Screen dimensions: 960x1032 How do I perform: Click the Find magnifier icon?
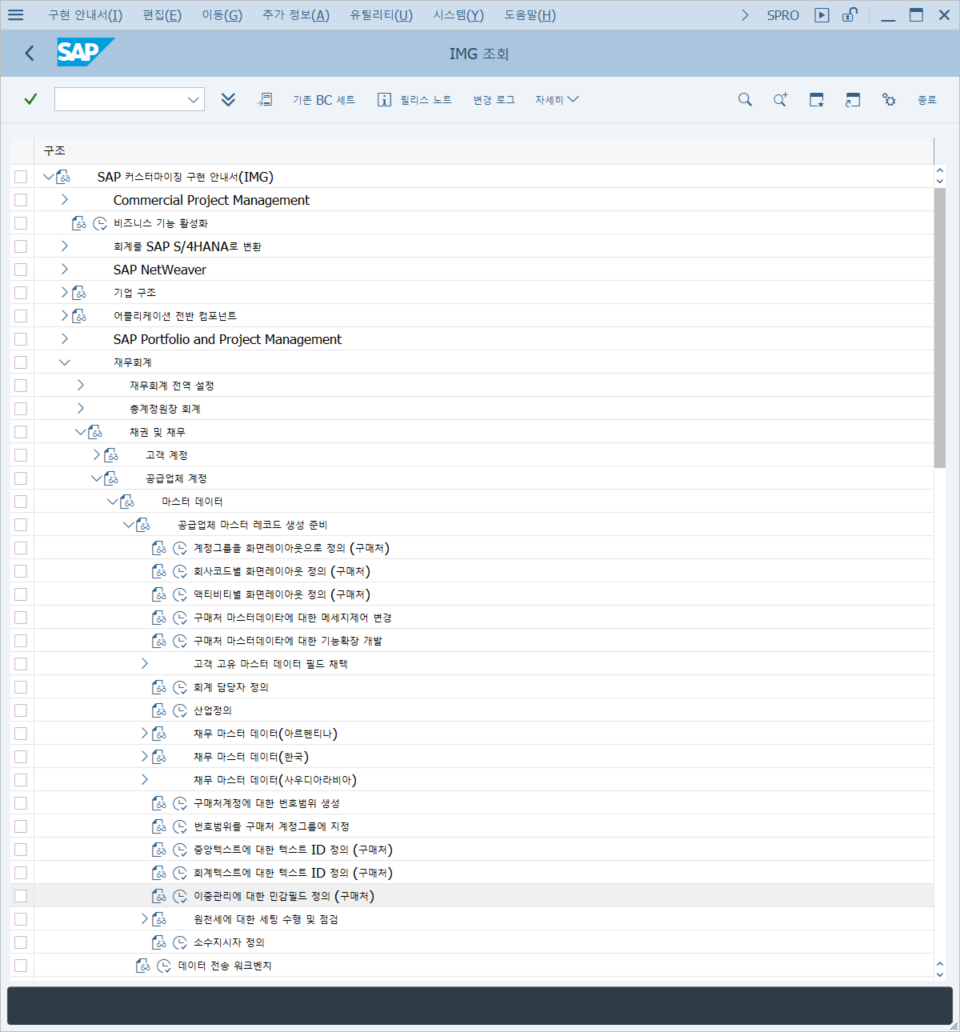coord(744,99)
